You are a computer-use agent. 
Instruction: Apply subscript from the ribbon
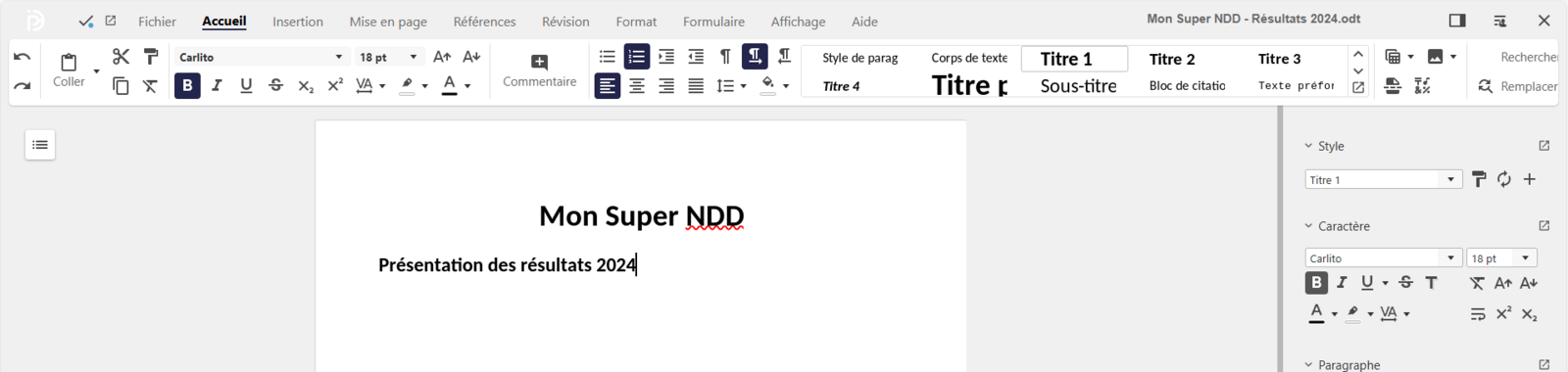306,86
